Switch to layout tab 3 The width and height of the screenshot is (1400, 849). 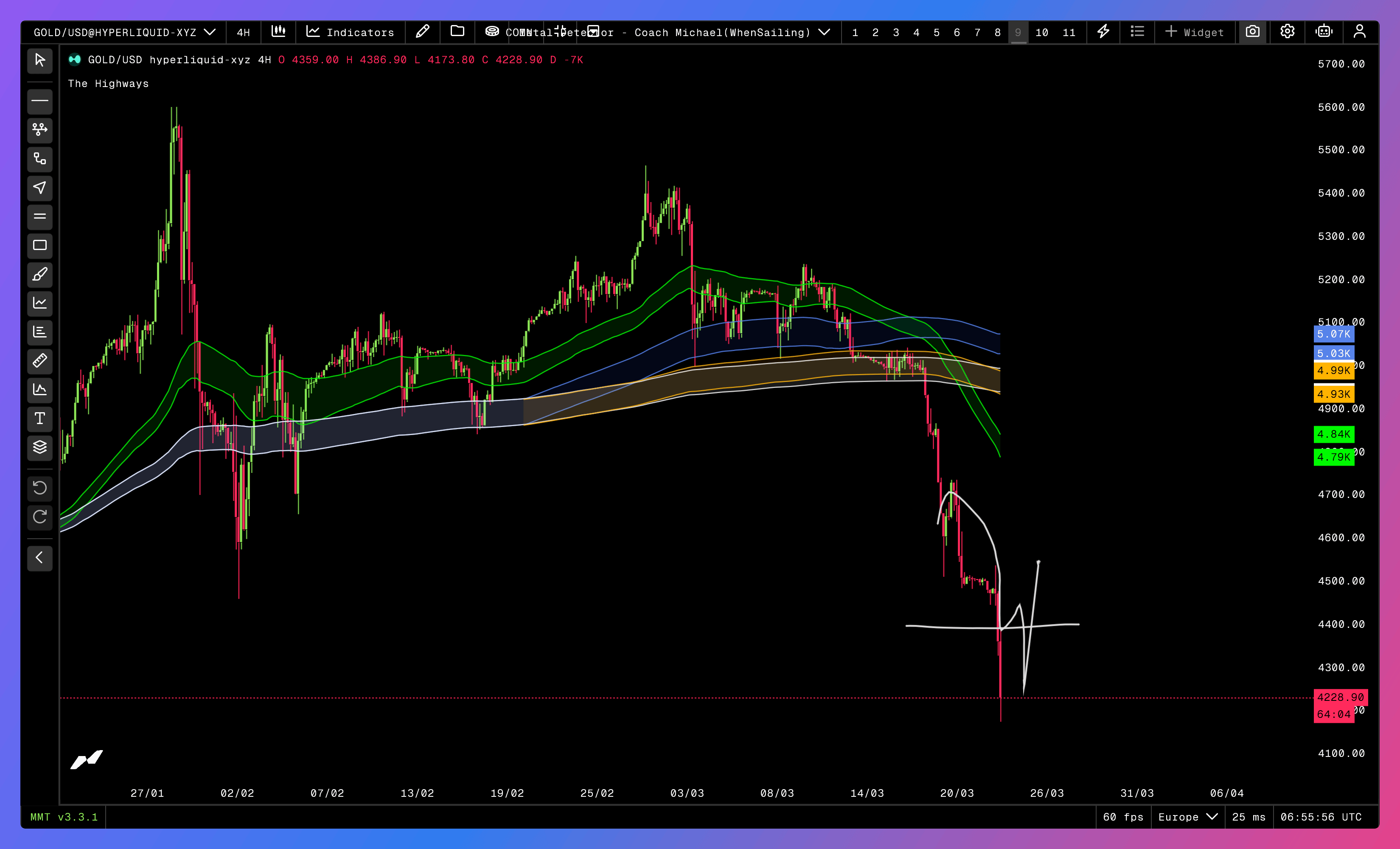(896, 32)
